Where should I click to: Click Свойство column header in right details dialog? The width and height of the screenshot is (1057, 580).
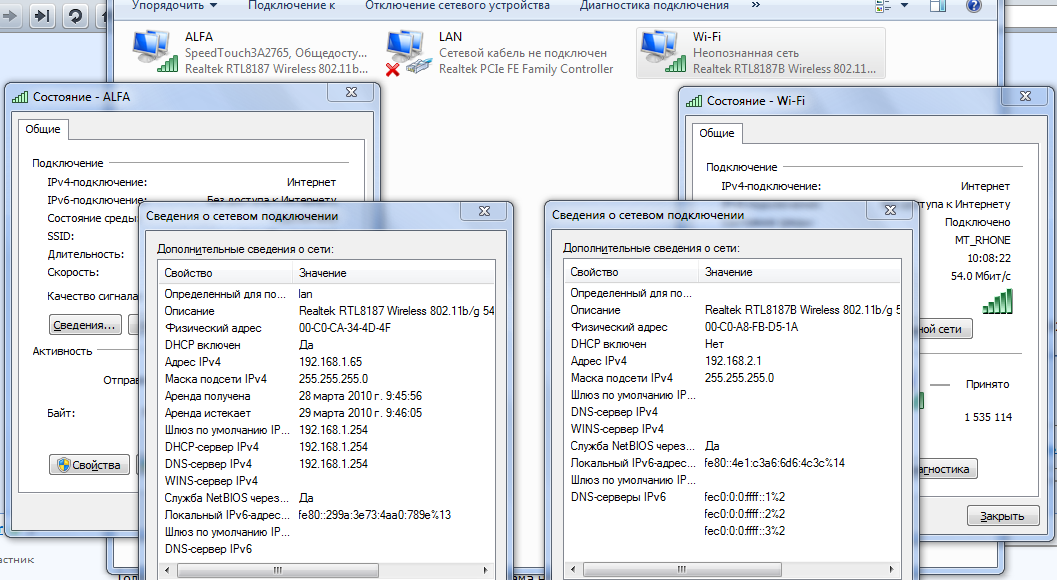click(631, 272)
